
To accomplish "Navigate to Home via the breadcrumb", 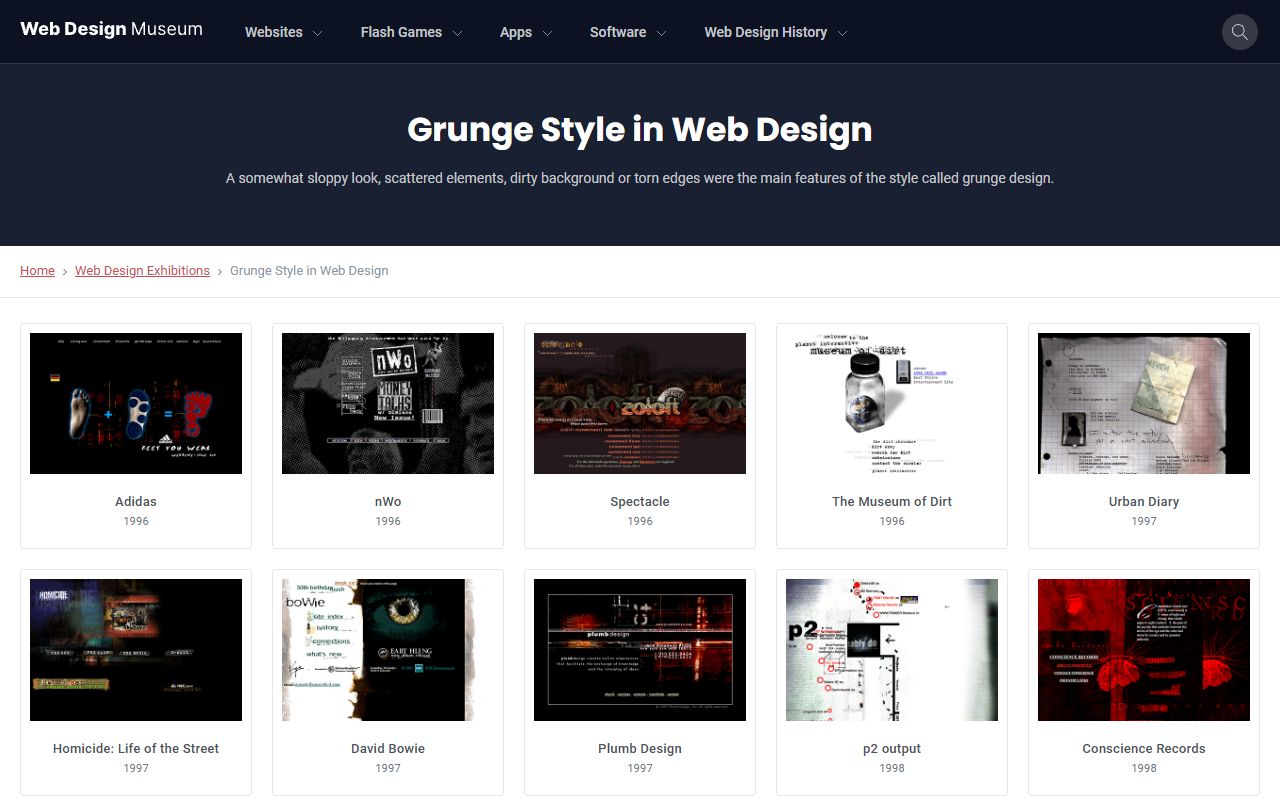I will tap(37, 270).
